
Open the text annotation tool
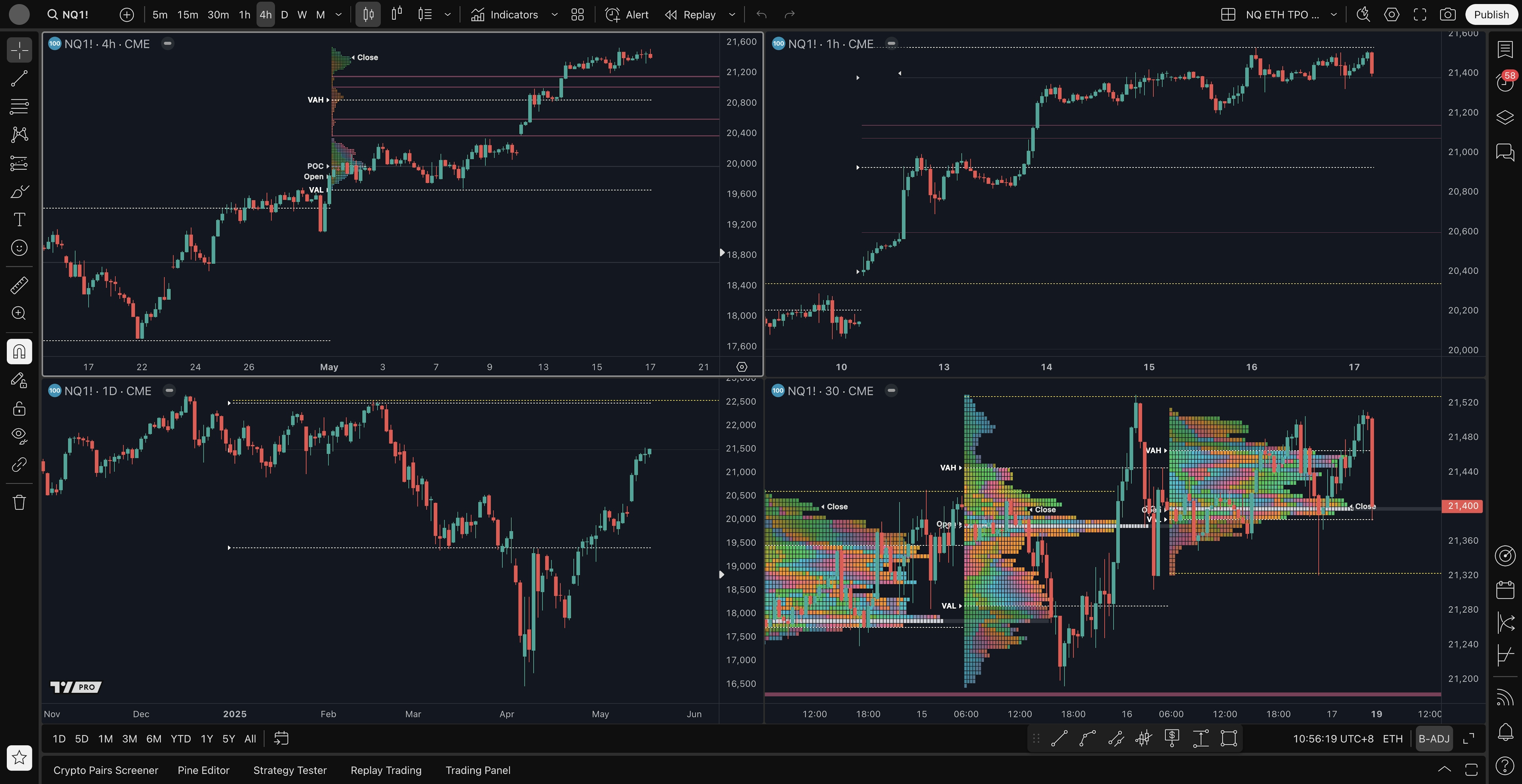pos(19,219)
